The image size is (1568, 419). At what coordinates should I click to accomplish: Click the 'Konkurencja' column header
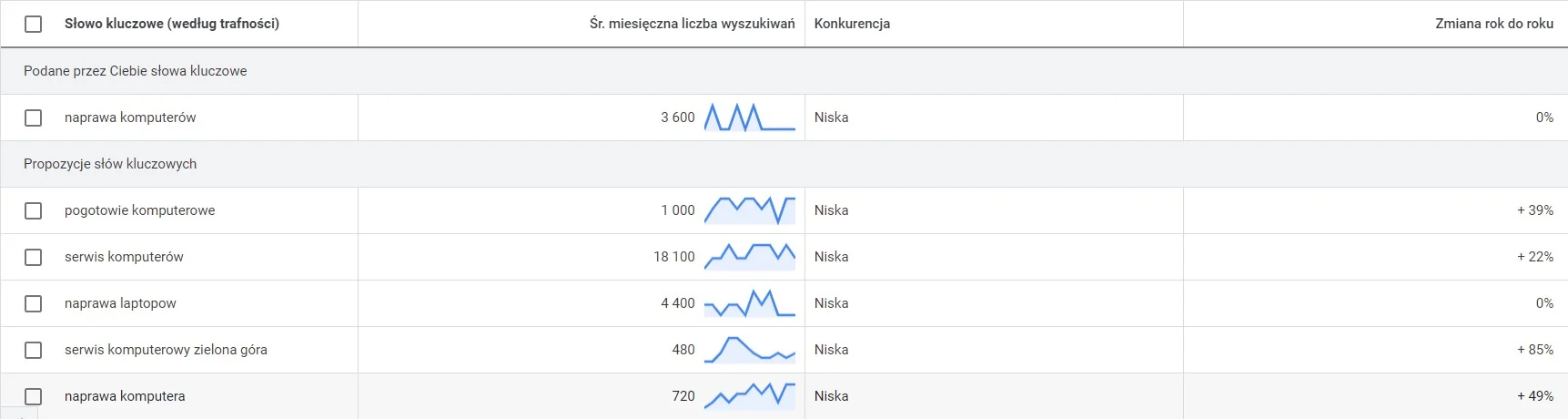(x=852, y=24)
